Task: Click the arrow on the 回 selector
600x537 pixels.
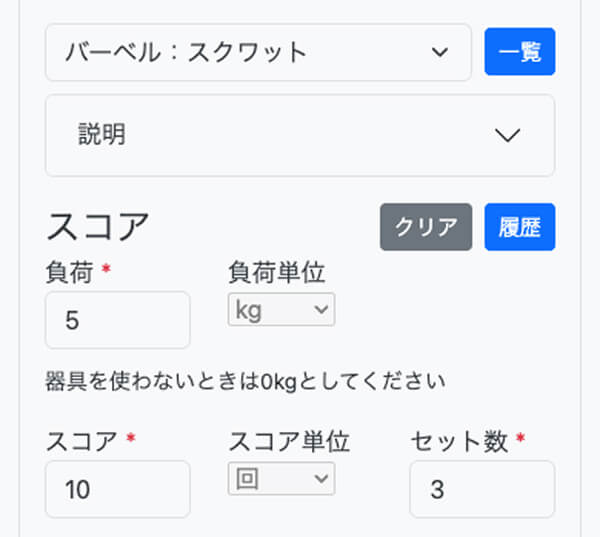Action: pyautogui.click(x=321, y=479)
